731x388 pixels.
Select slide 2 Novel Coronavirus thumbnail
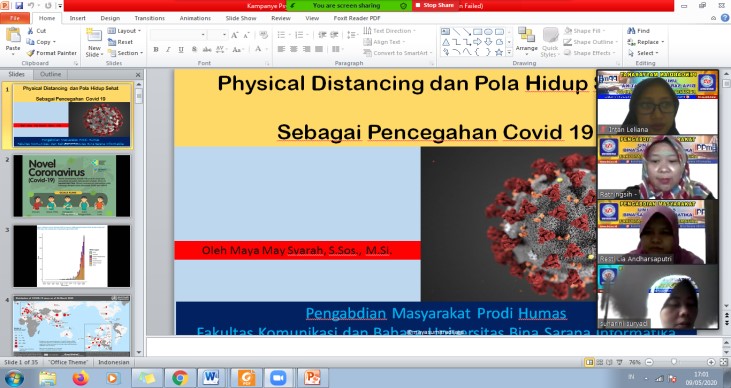[72, 186]
